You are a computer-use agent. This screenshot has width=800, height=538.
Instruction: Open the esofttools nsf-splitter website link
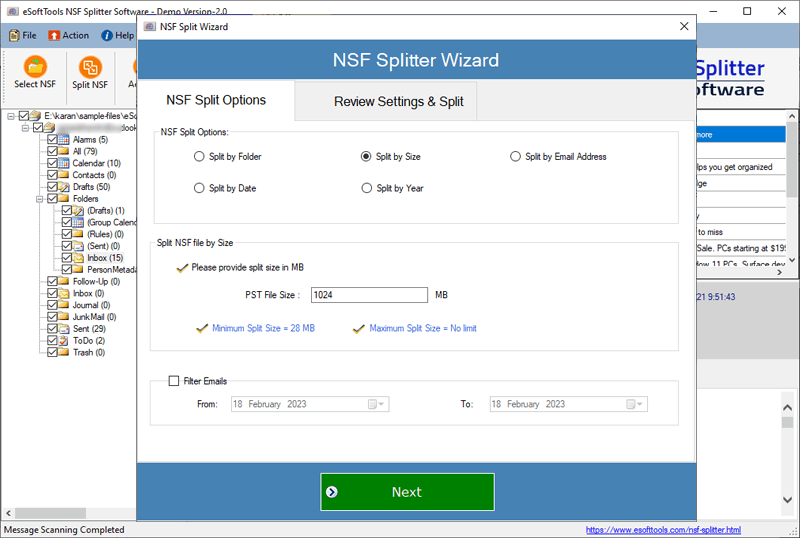tap(663, 530)
